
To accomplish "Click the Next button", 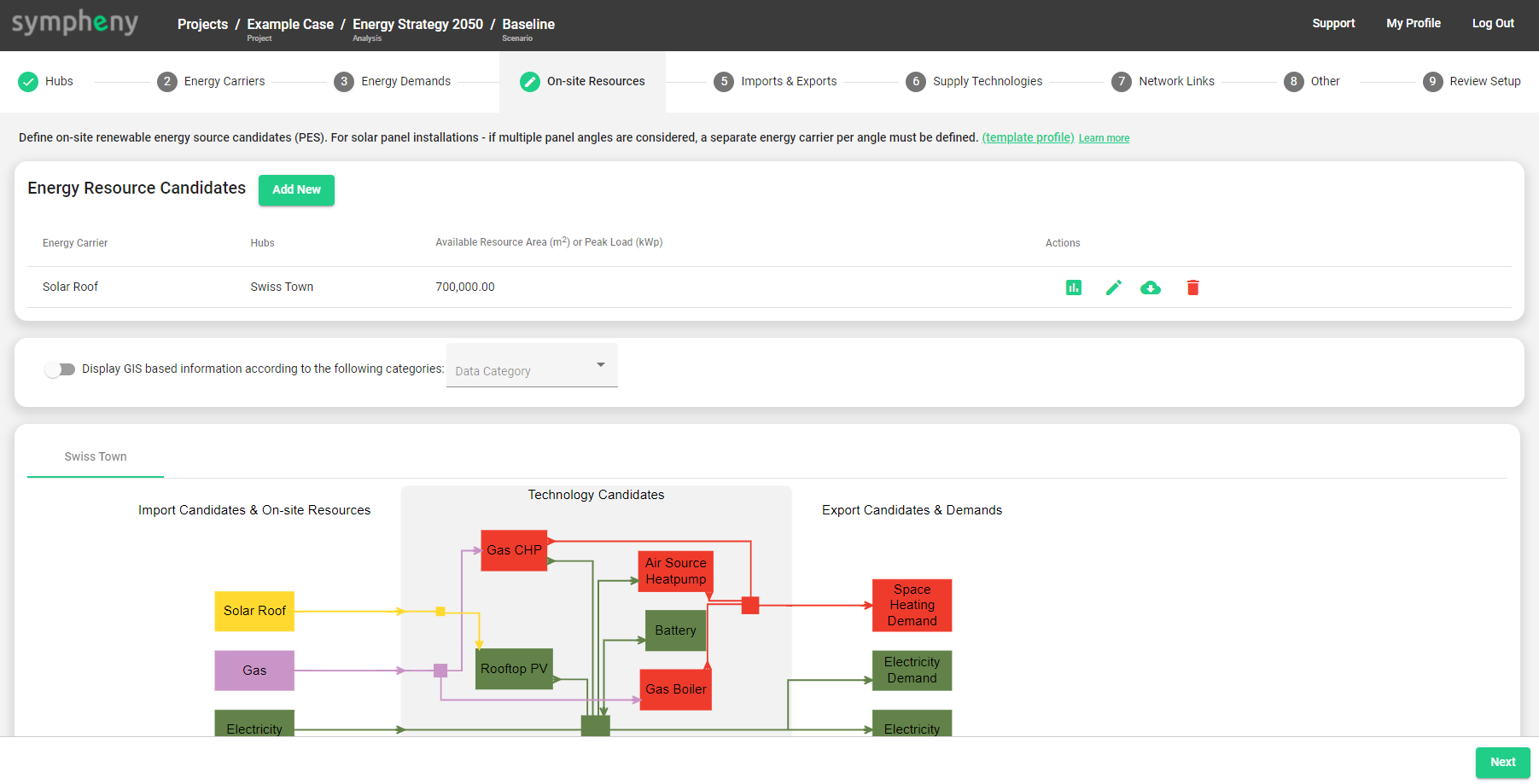I will point(1502,762).
